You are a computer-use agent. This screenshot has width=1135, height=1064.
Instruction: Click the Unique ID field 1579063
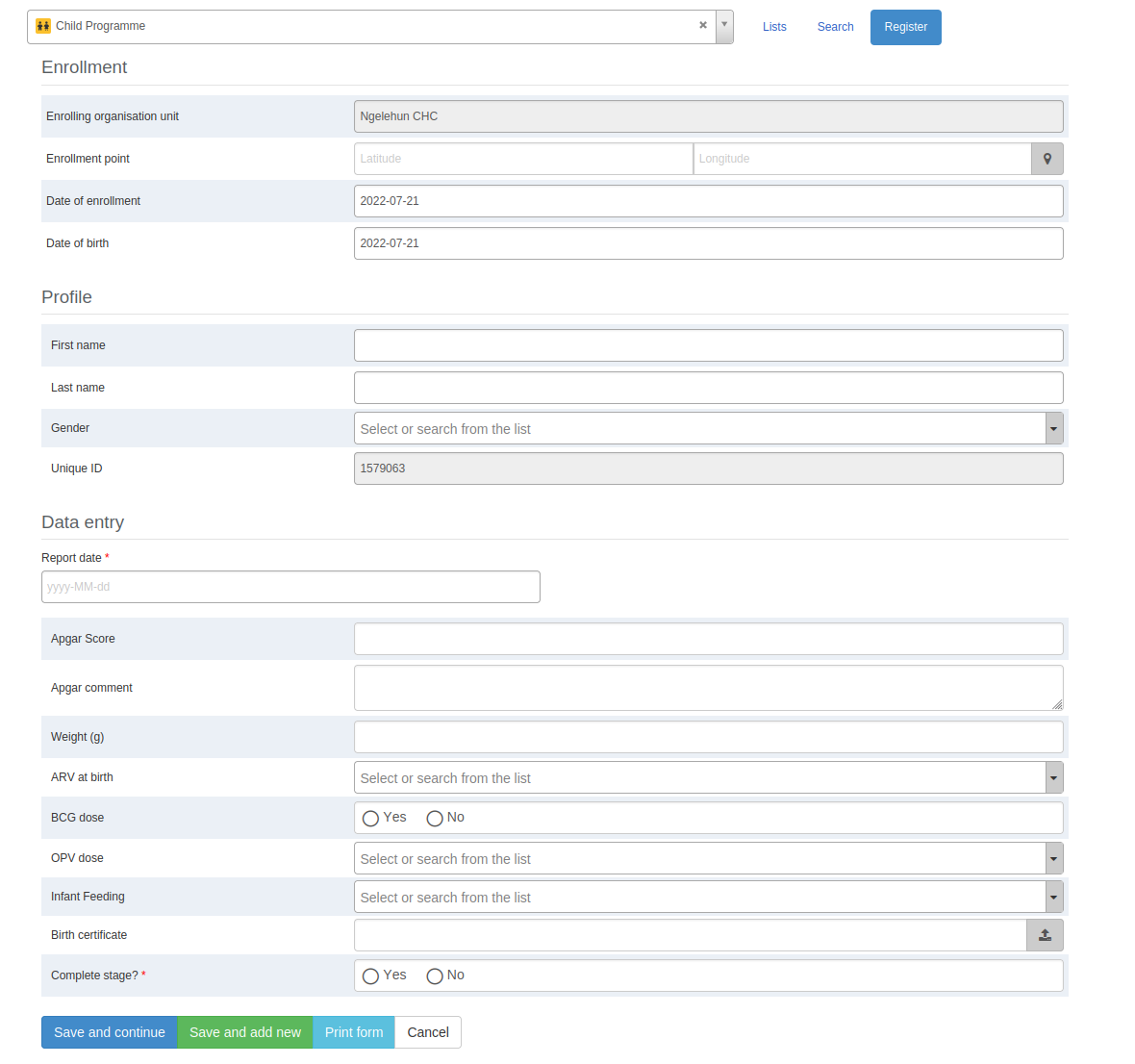(x=708, y=469)
